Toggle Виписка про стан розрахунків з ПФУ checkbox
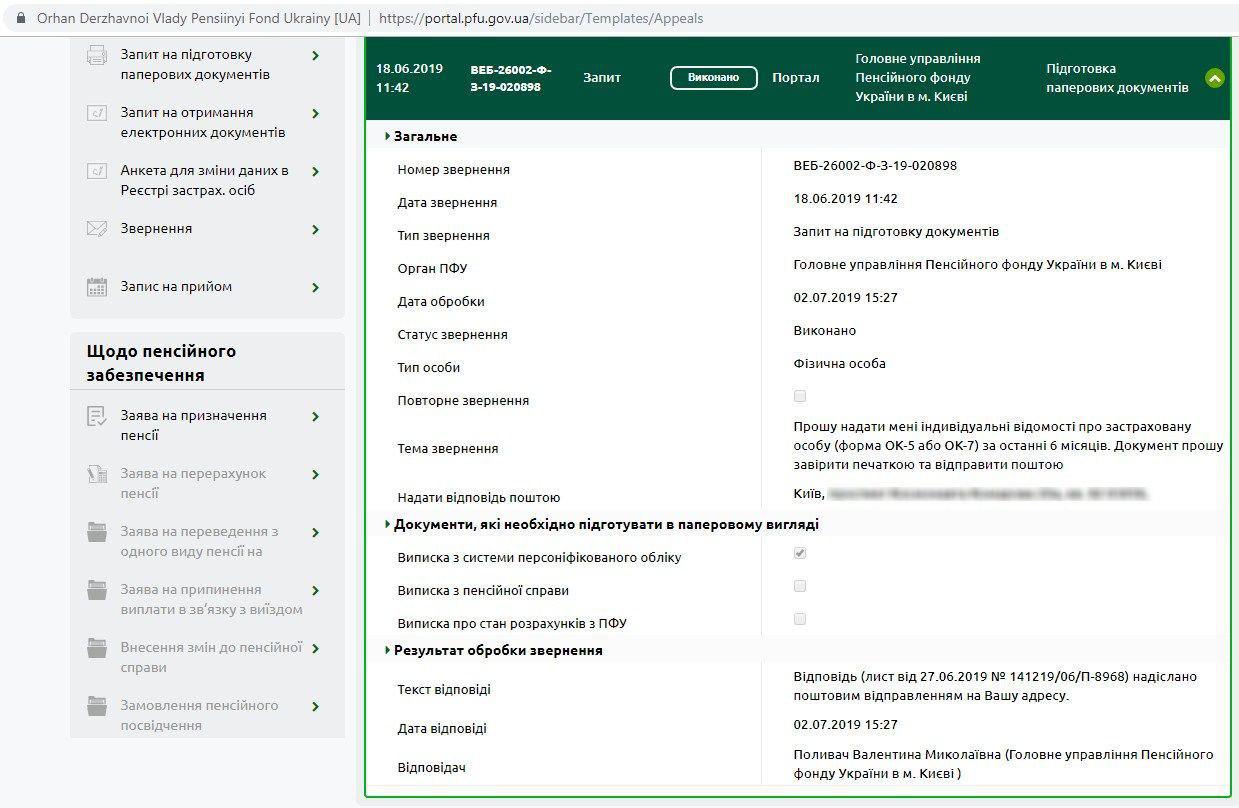 click(x=800, y=619)
